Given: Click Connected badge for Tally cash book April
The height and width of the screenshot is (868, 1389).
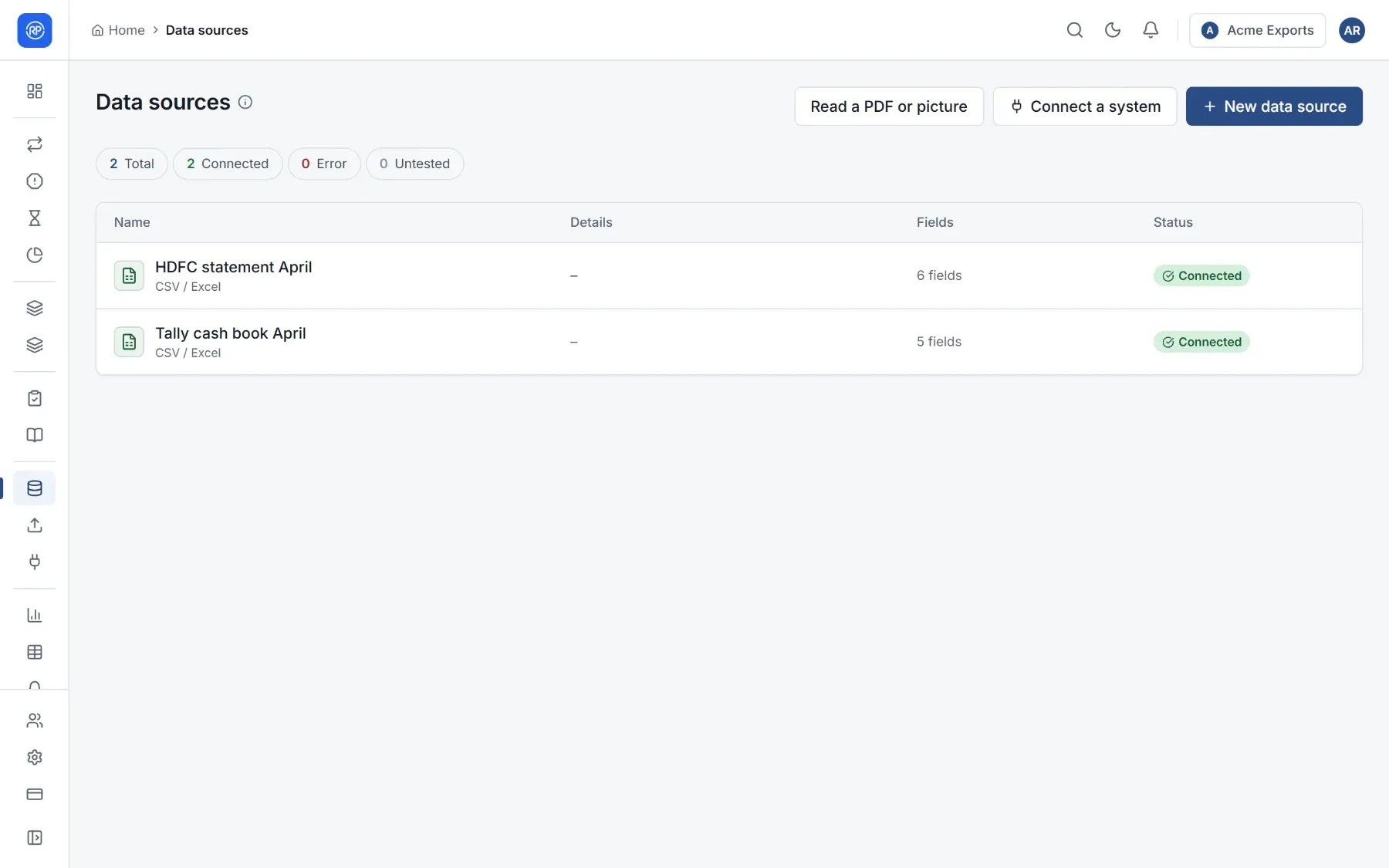Looking at the screenshot, I should [1201, 342].
